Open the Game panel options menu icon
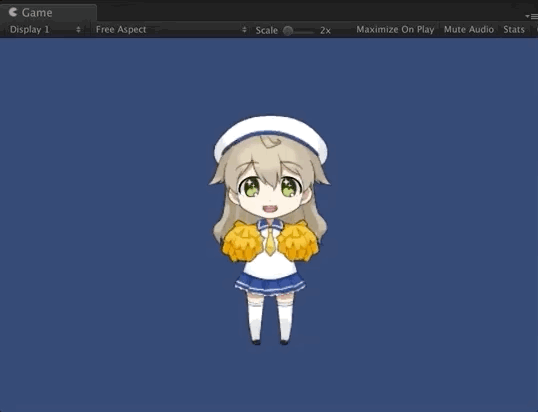This screenshot has width=538, height=412. (x=531, y=16)
